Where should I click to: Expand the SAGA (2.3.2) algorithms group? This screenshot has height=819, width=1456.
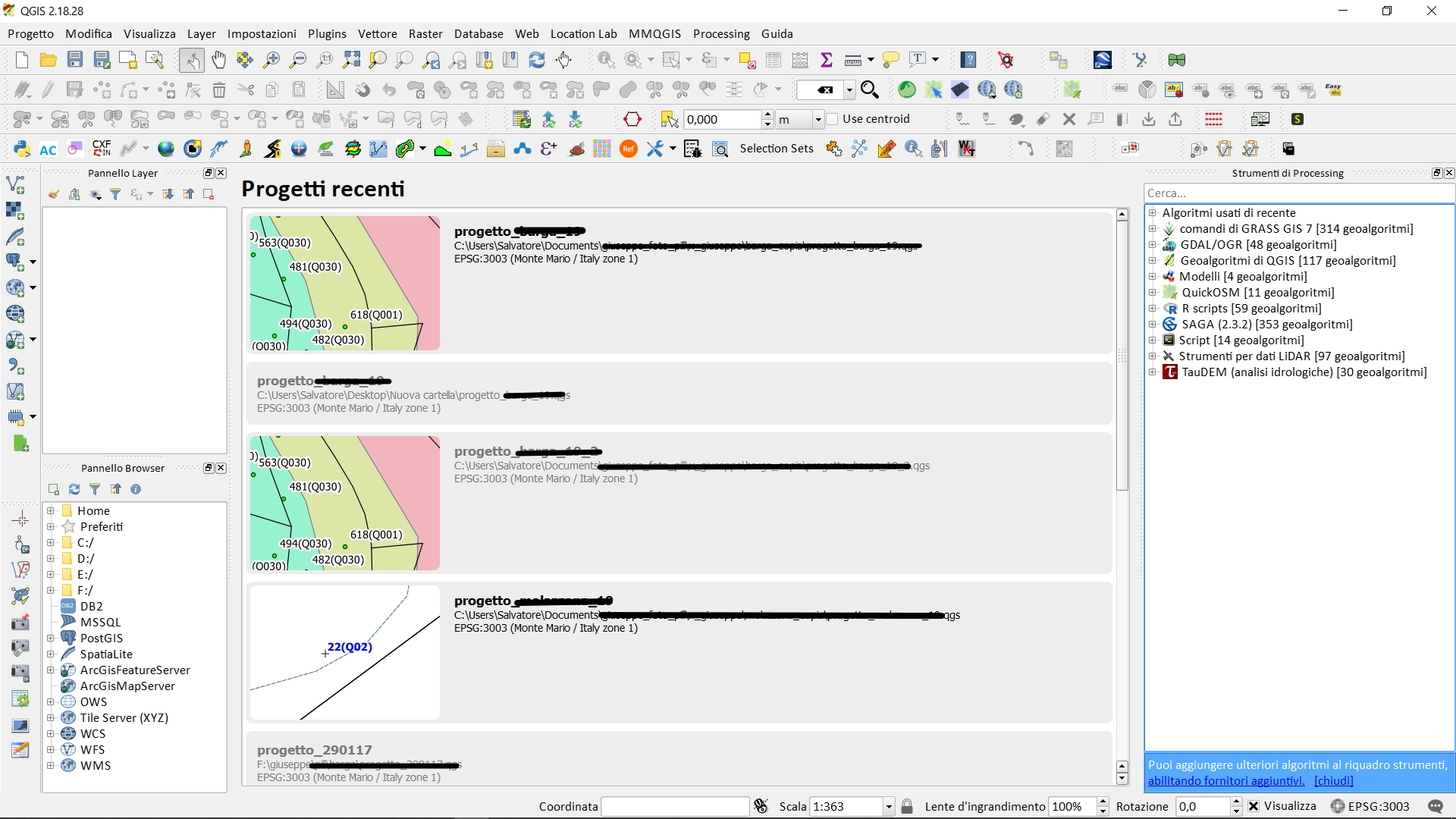point(1152,325)
